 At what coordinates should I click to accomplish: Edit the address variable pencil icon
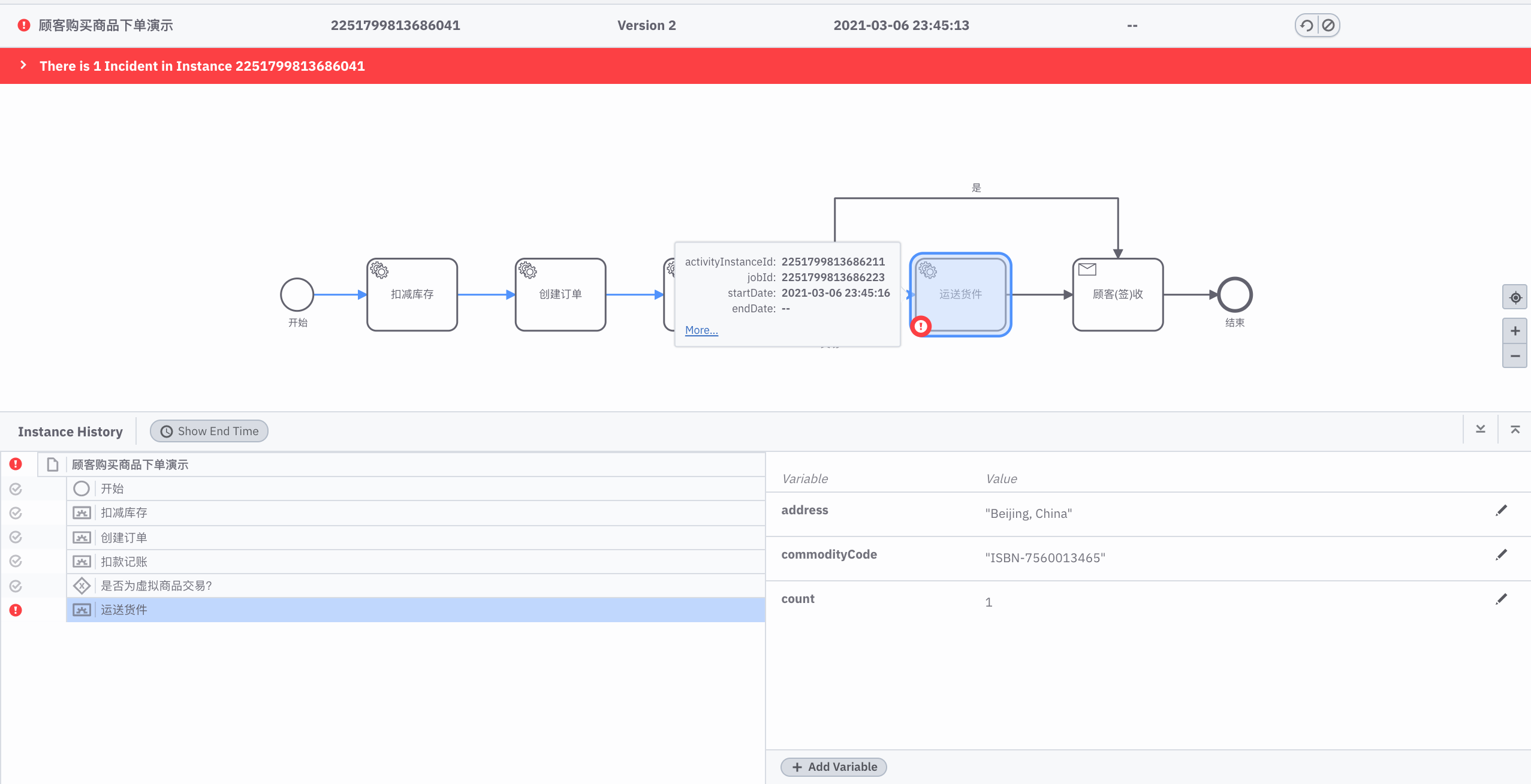tap(1501, 511)
